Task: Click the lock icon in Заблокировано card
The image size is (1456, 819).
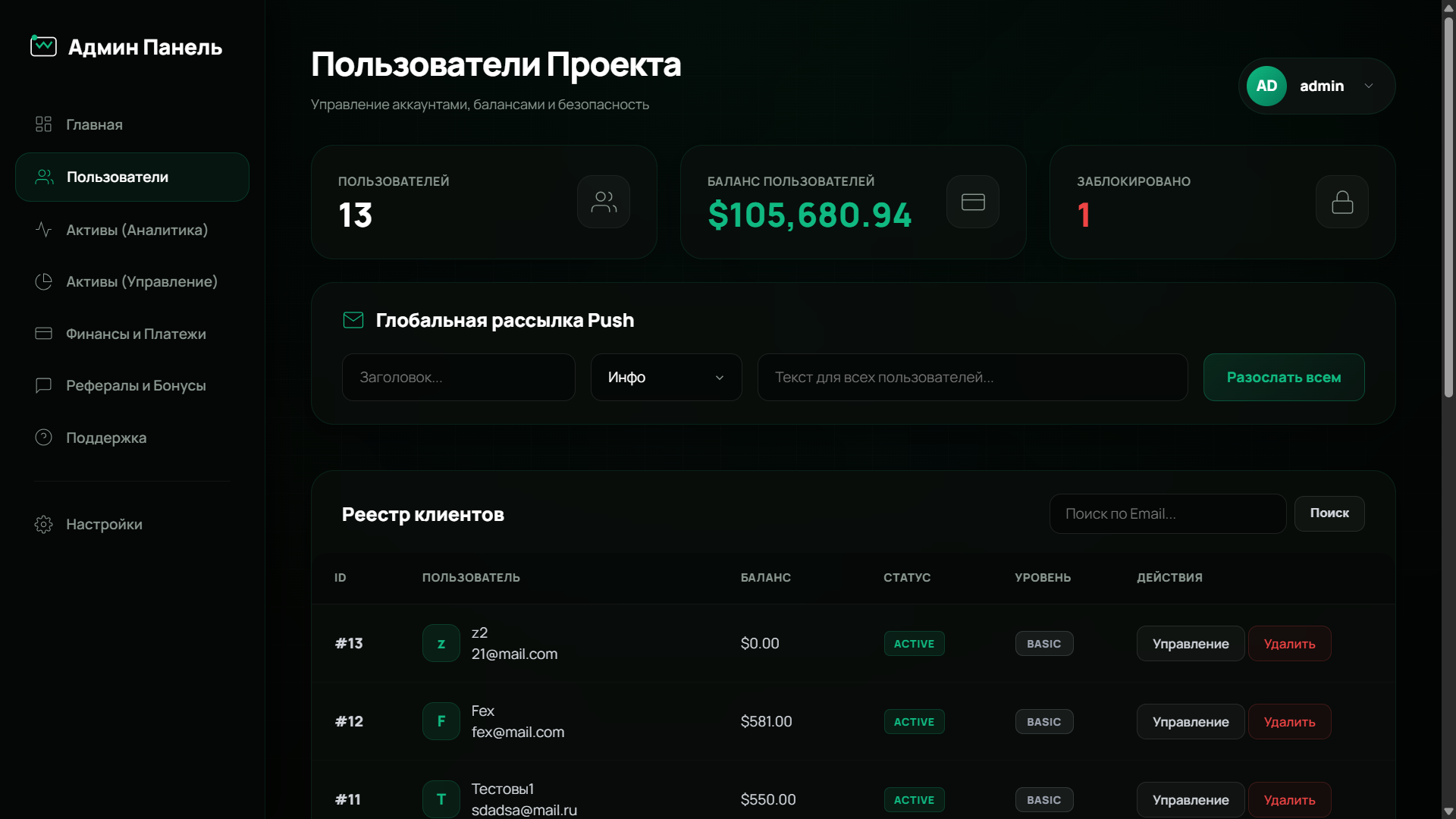Action: [x=1342, y=202]
